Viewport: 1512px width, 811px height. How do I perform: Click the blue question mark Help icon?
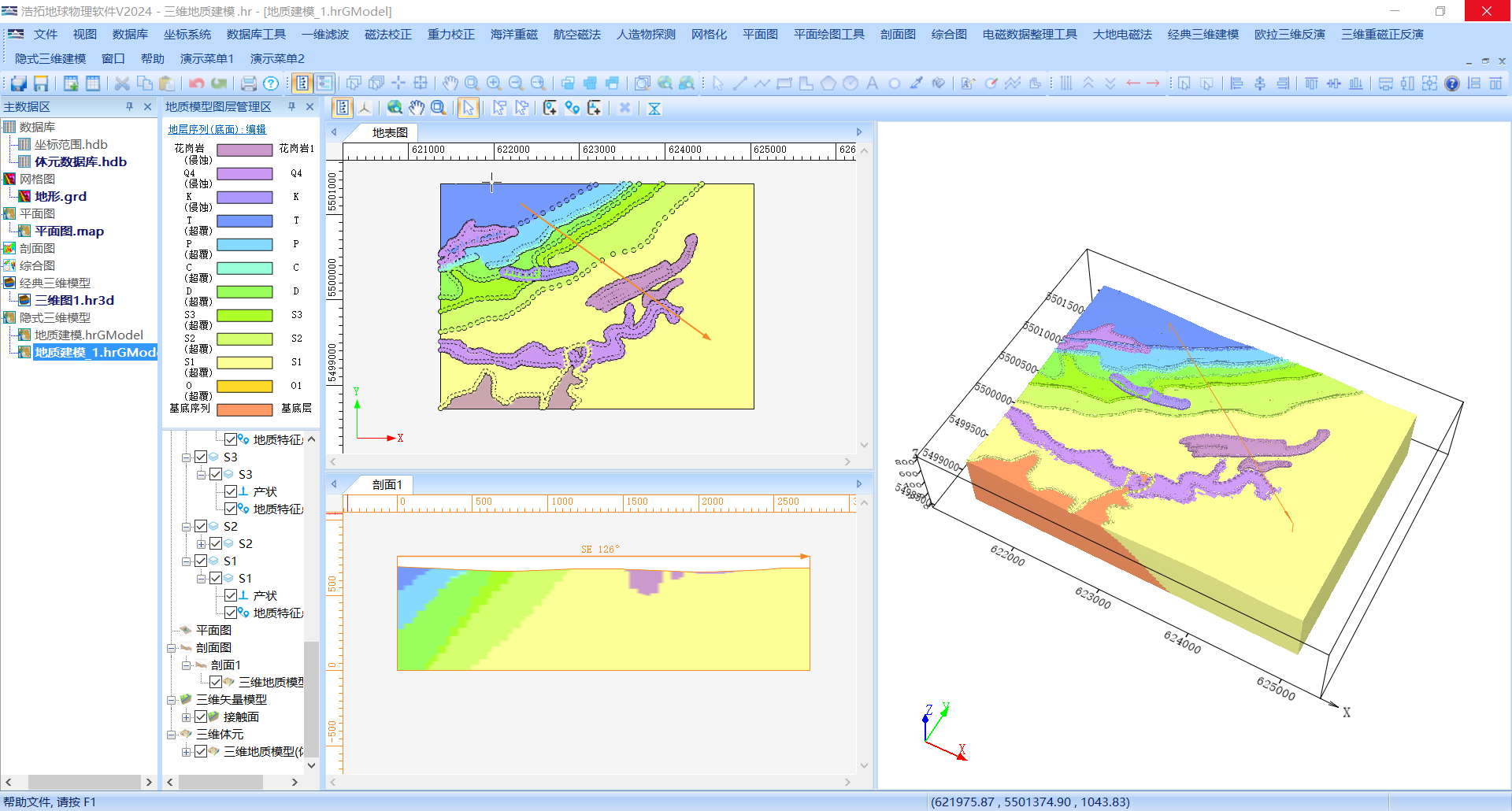(271, 83)
